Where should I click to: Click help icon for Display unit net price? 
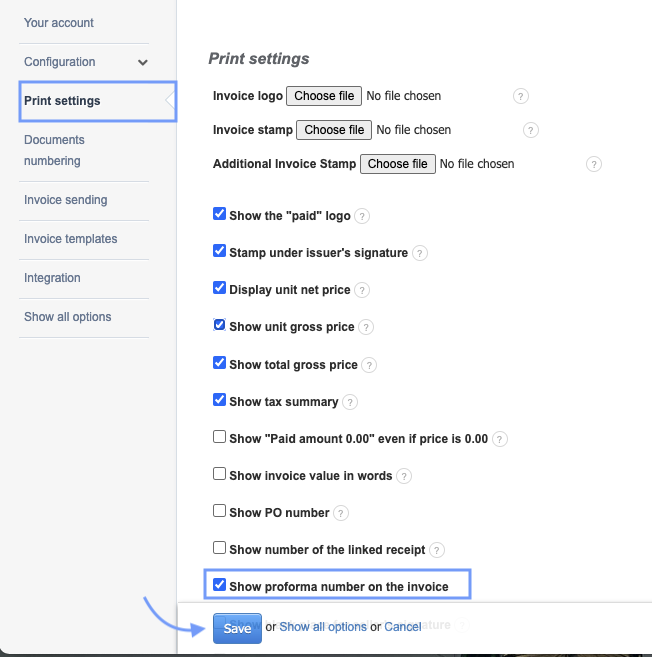(x=362, y=290)
